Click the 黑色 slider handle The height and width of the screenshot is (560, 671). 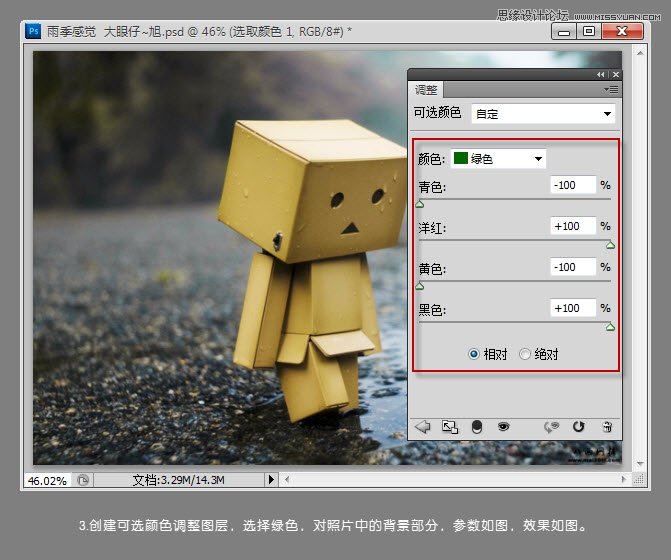pos(611,327)
